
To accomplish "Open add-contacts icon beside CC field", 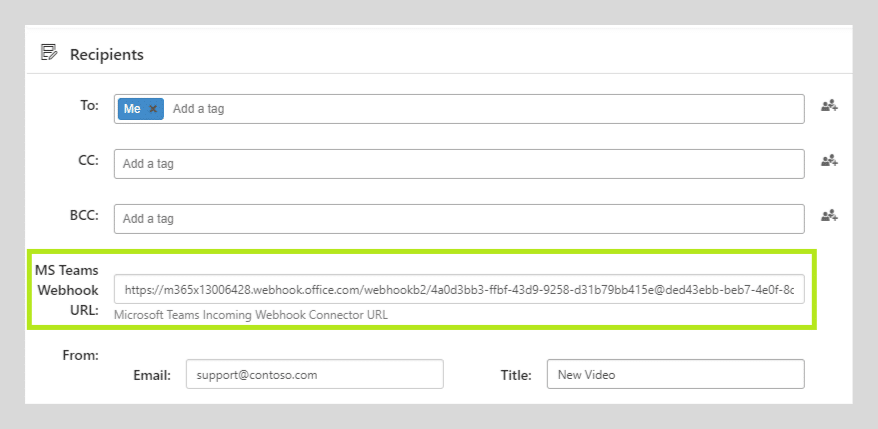I will (x=829, y=161).
